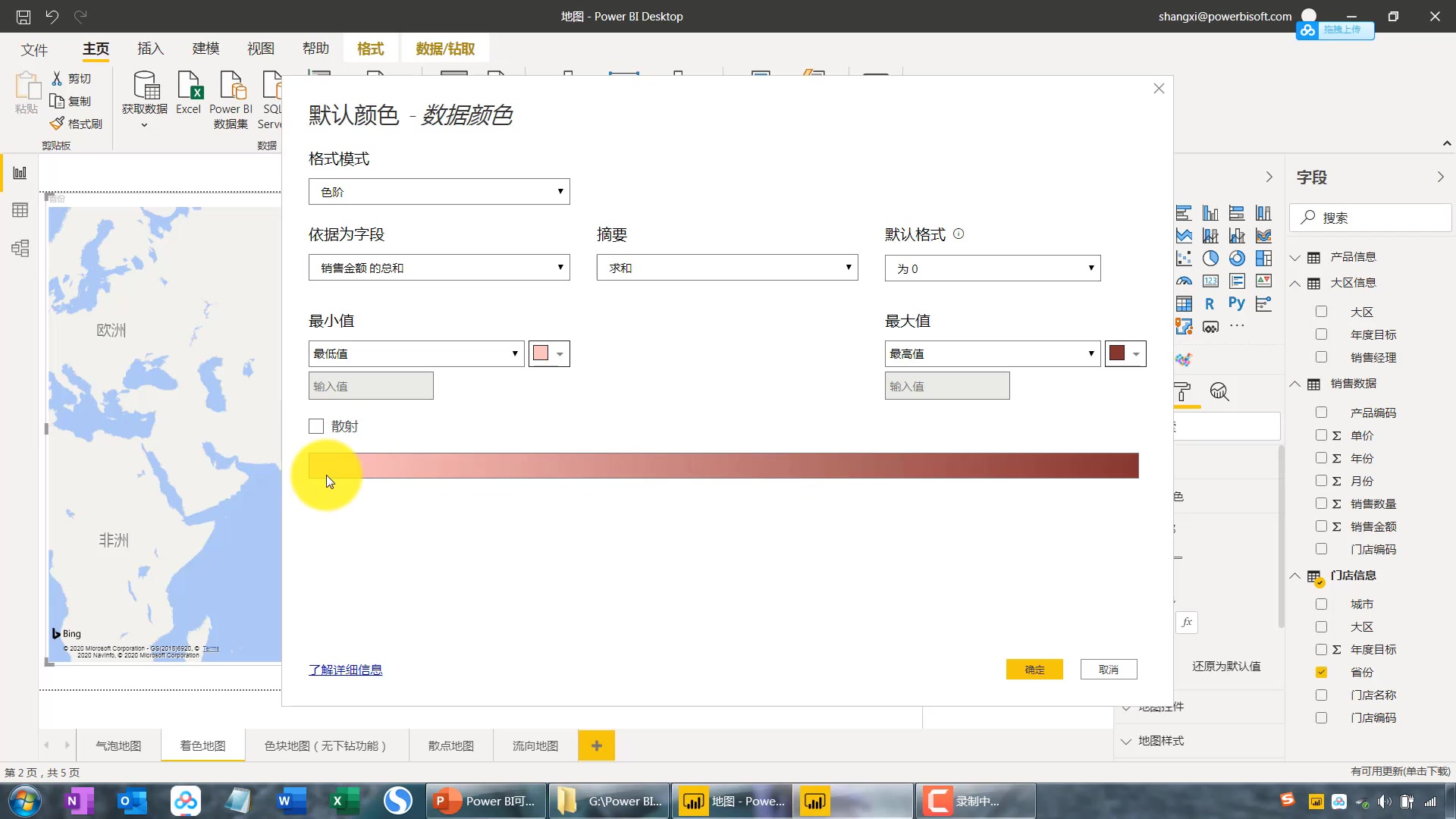Uncheck the 省份 field

point(1322,672)
